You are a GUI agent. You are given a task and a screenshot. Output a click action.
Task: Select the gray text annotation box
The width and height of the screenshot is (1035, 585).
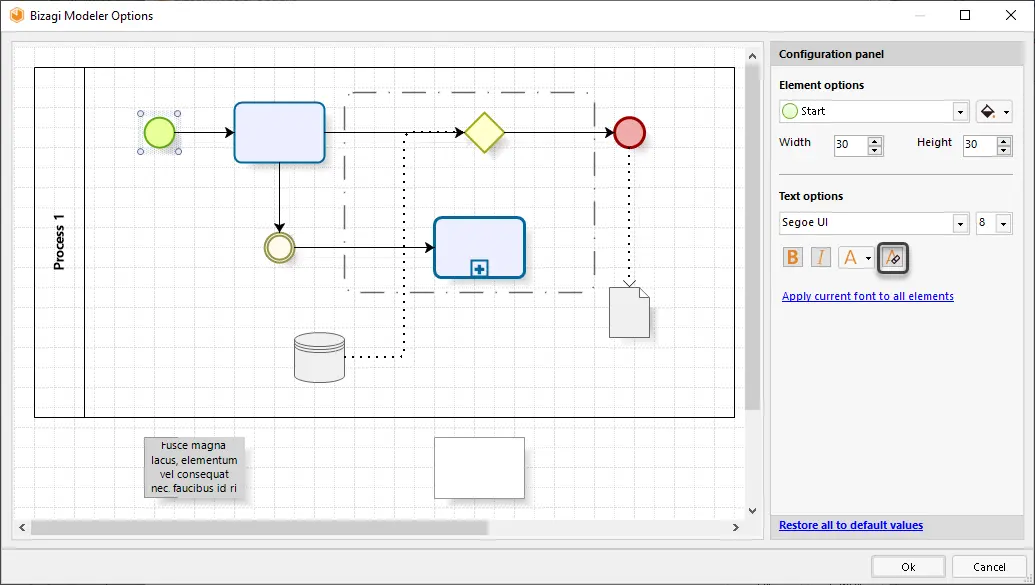(194, 467)
